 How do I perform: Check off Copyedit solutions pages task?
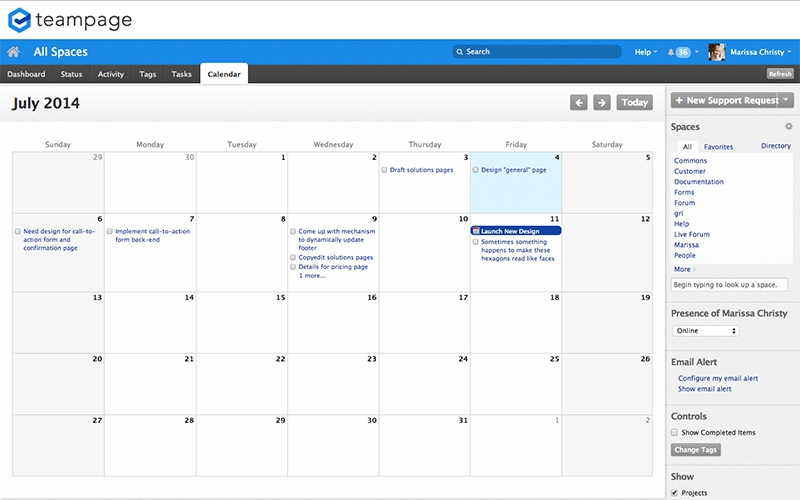[292, 257]
